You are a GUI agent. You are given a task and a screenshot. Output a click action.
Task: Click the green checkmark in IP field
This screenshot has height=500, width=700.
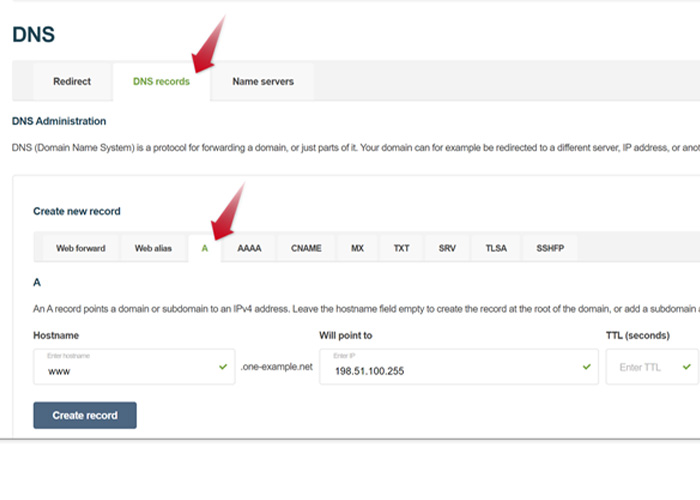(586, 367)
